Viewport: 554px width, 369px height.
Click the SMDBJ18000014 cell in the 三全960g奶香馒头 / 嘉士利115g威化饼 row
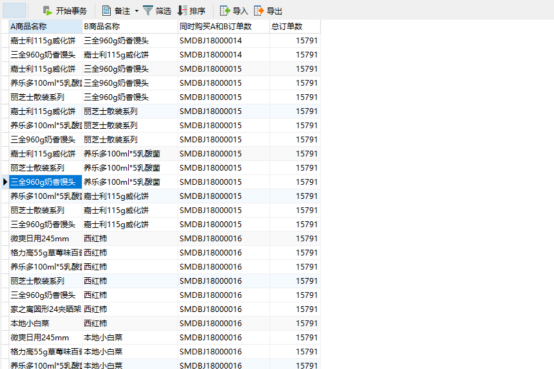(224, 55)
